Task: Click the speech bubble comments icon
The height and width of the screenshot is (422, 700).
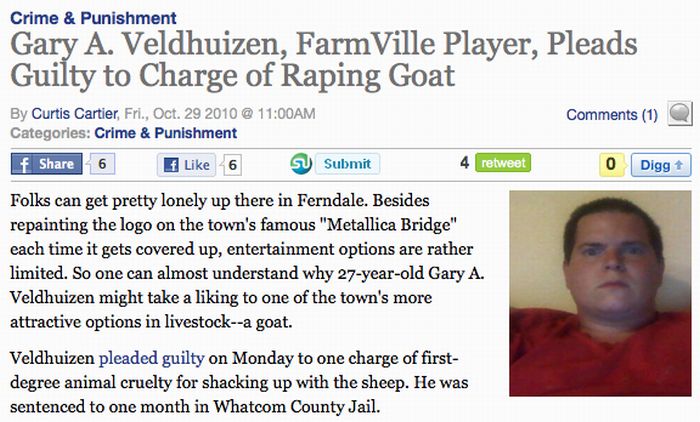Action: pyautogui.click(x=679, y=113)
